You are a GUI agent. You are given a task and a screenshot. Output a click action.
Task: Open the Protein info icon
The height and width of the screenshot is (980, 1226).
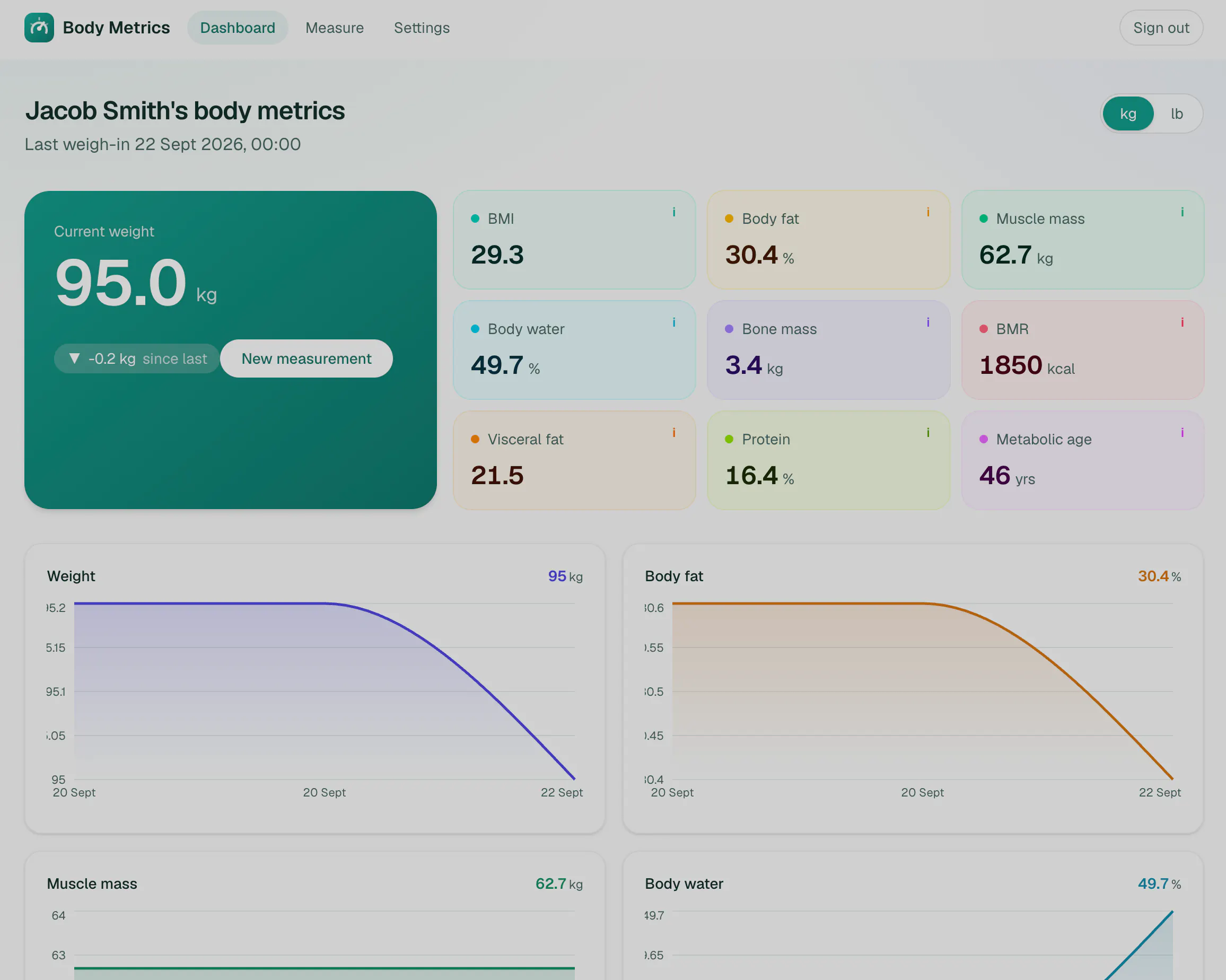pyautogui.click(x=928, y=433)
